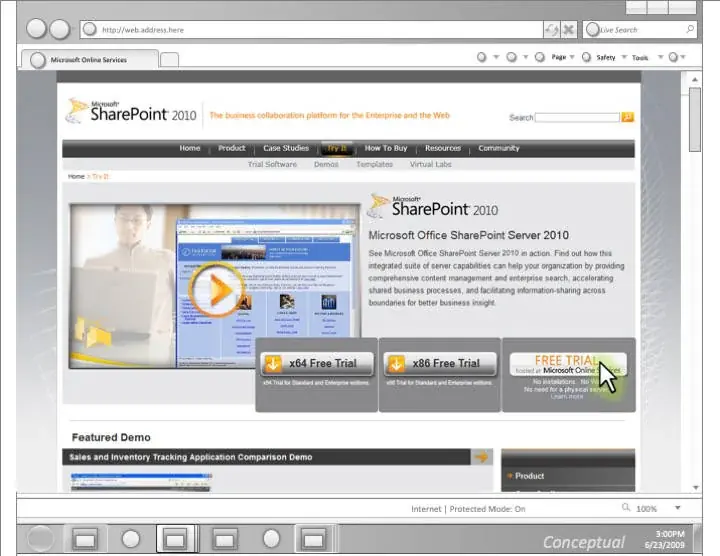Click the download icon on x64 Free Trial
This screenshot has height=556, width=720.
click(x=273, y=364)
